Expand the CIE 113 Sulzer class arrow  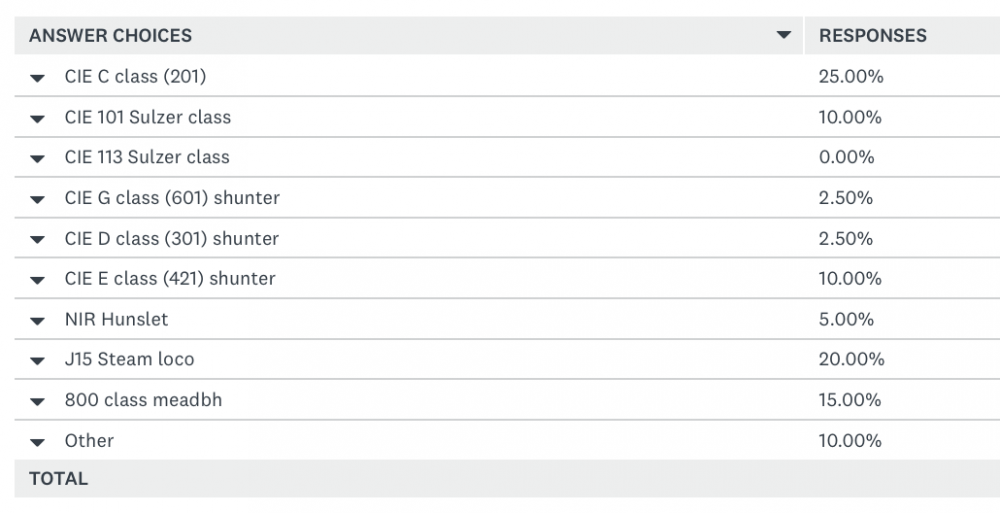tap(38, 158)
